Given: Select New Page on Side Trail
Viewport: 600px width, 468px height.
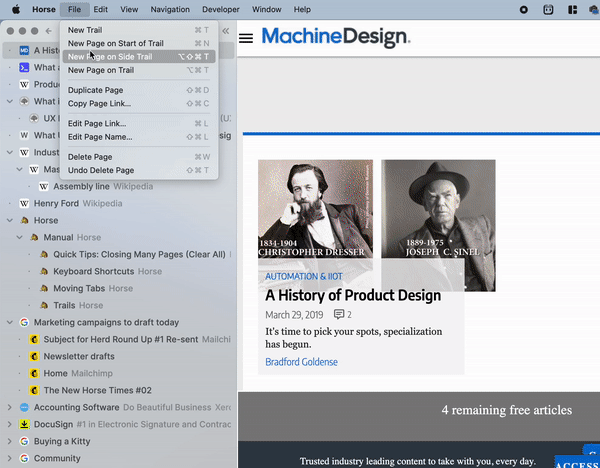Looking at the screenshot, I should point(139,57).
